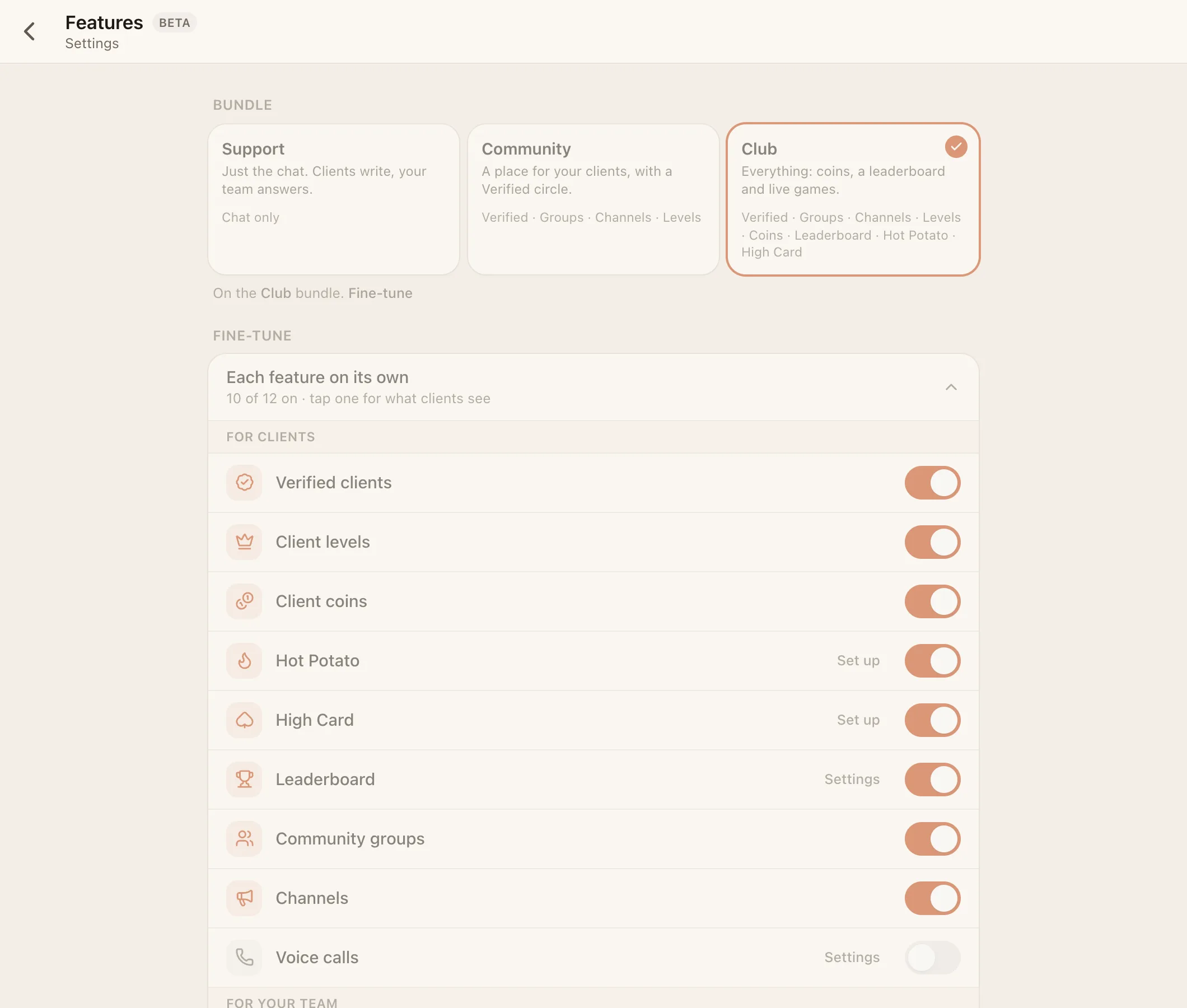The image size is (1187, 1008).
Task: Click the Voice calls row label
Action: (317, 958)
